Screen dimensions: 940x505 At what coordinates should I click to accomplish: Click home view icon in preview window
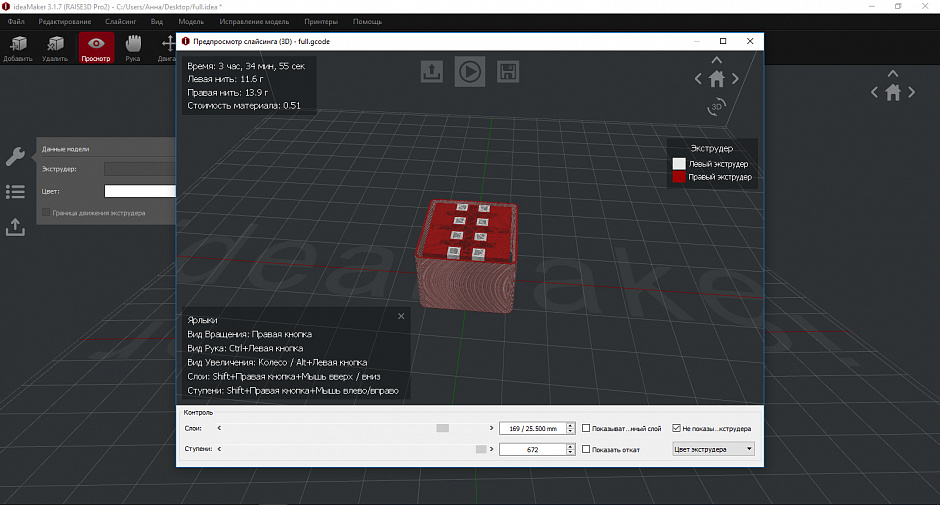(x=716, y=79)
